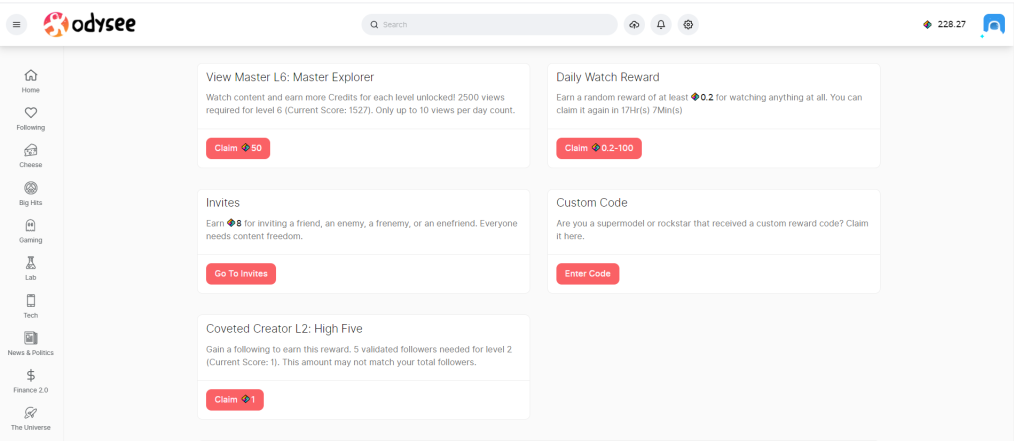Open News & Politics category

(30, 343)
